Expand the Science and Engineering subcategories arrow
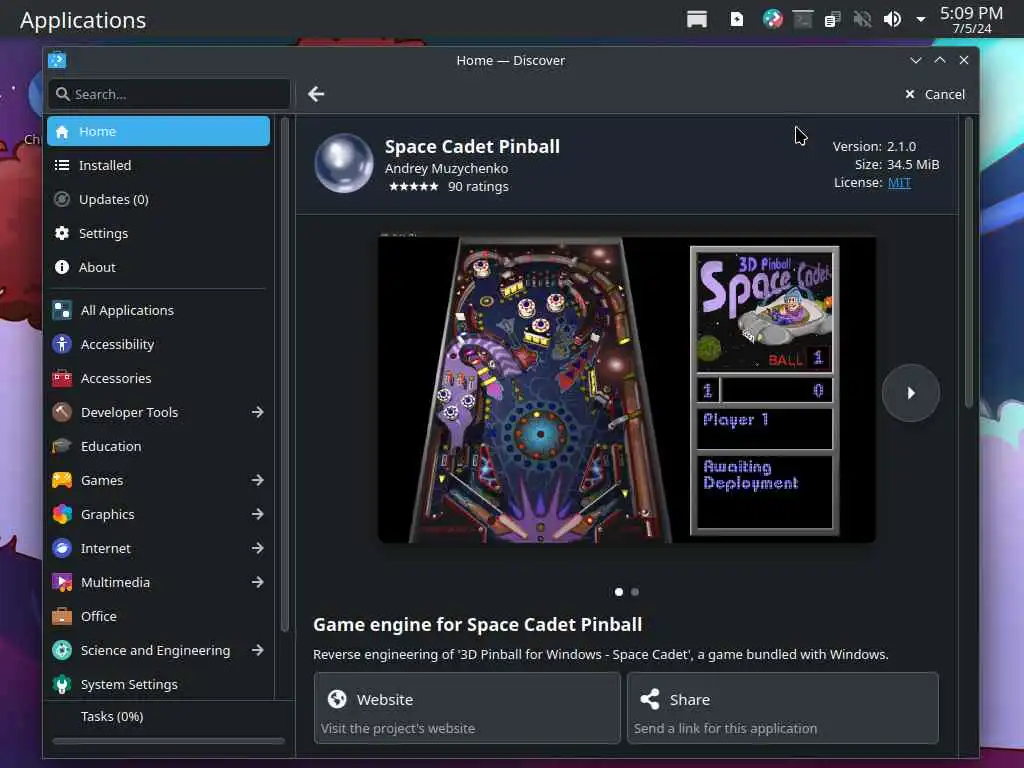The width and height of the screenshot is (1024, 768). click(x=258, y=650)
